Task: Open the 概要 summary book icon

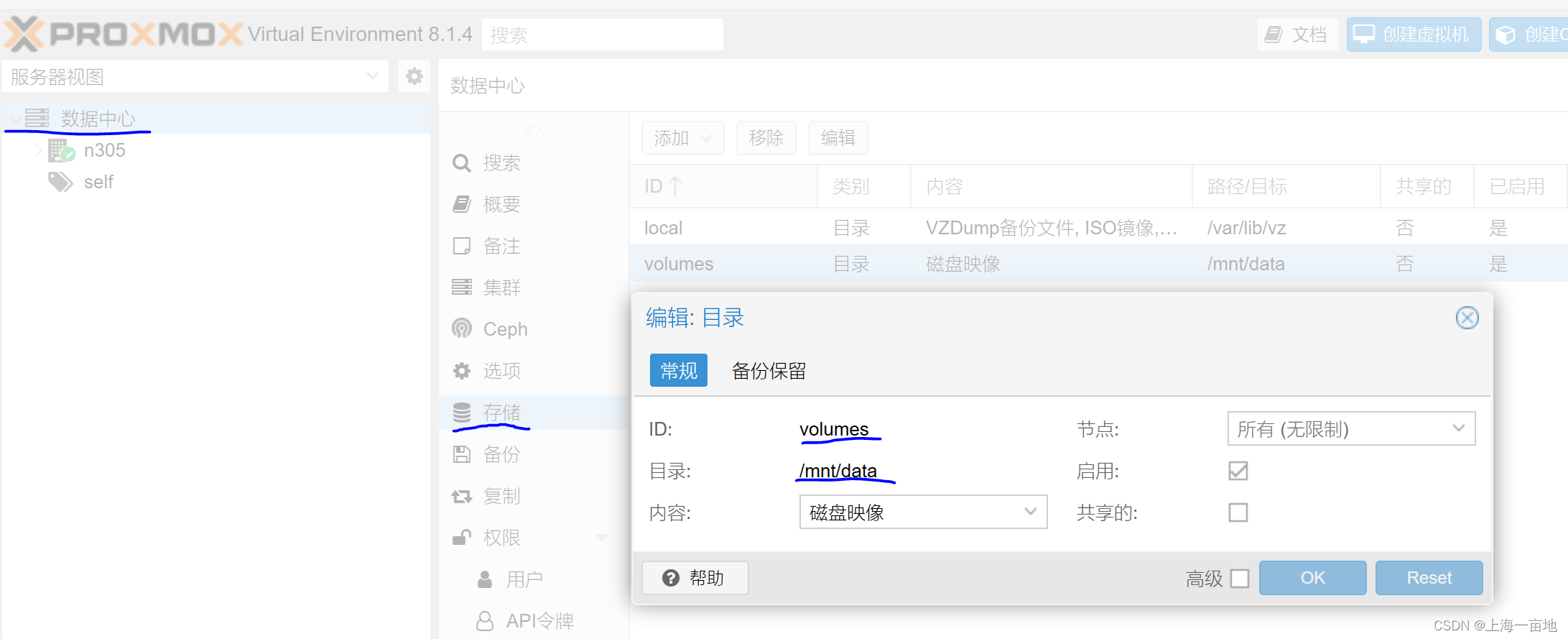Action: coord(462,204)
